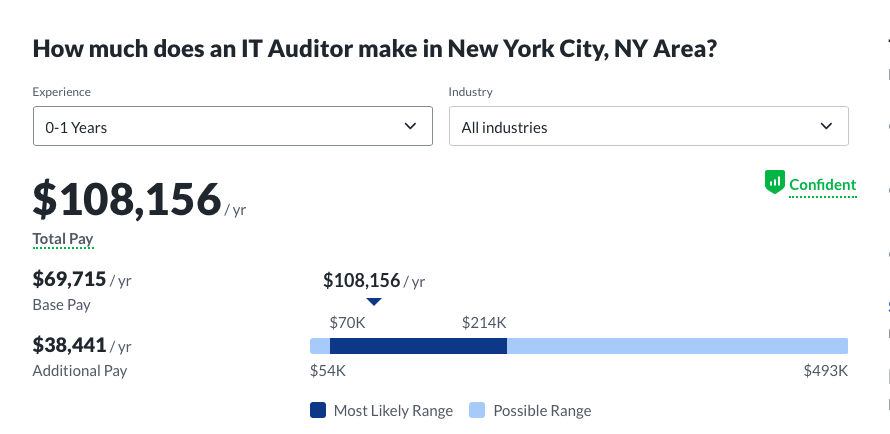
Task: Click the chevron arrow in Industry dropdown
Action: tap(826, 126)
